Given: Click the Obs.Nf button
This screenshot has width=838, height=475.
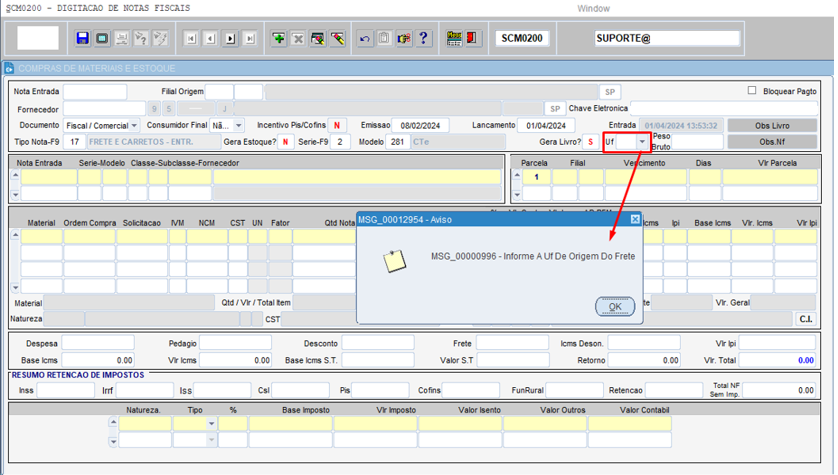Looking at the screenshot, I should (772, 142).
